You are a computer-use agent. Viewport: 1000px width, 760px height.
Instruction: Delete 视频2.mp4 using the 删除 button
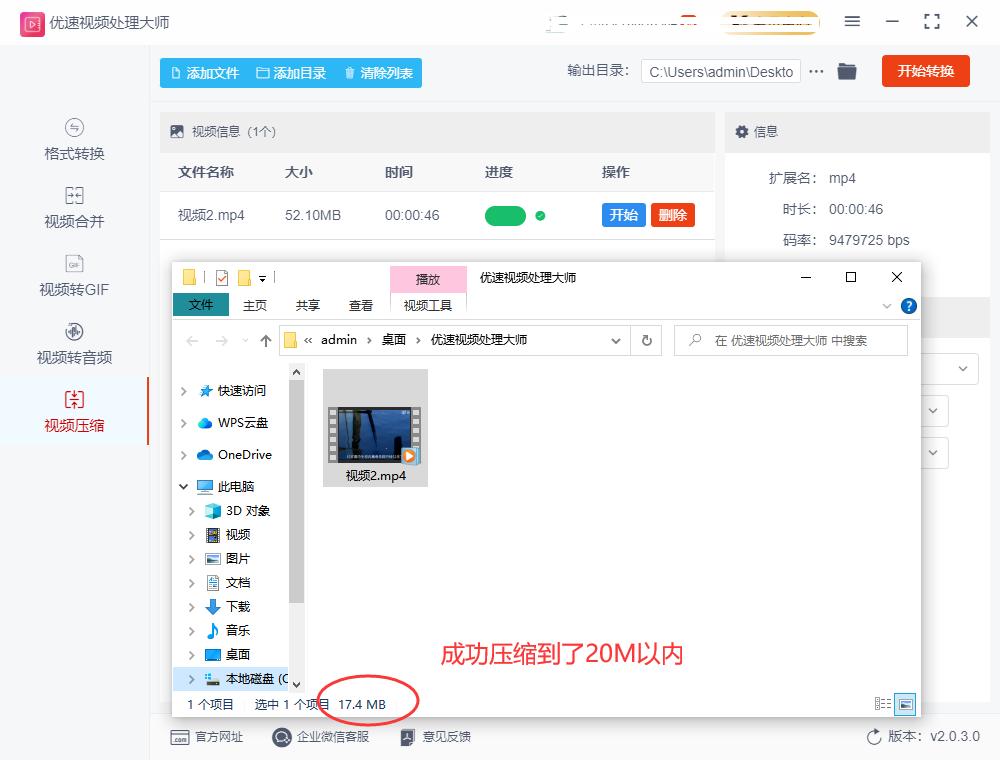(672, 214)
